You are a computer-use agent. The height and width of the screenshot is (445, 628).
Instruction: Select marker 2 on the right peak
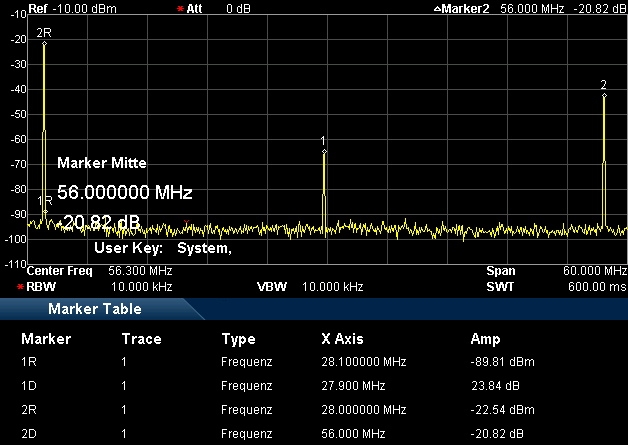[x=604, y=85]
